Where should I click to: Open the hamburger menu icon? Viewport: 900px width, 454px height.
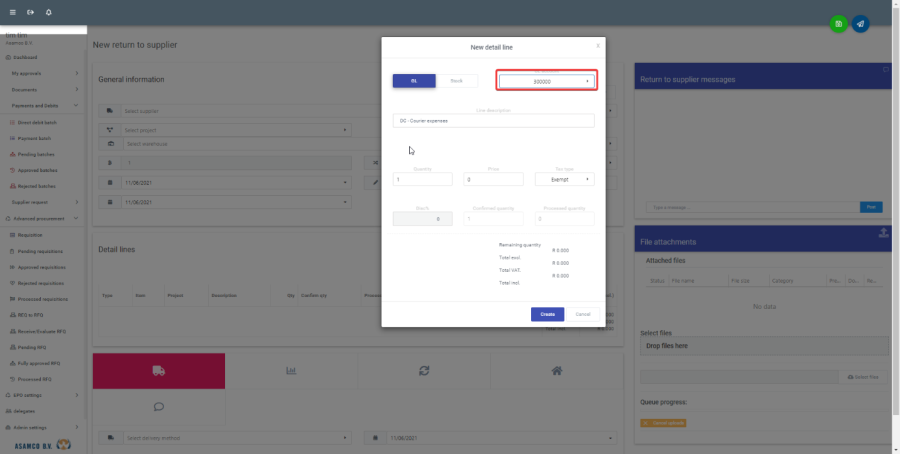[12, 12]
